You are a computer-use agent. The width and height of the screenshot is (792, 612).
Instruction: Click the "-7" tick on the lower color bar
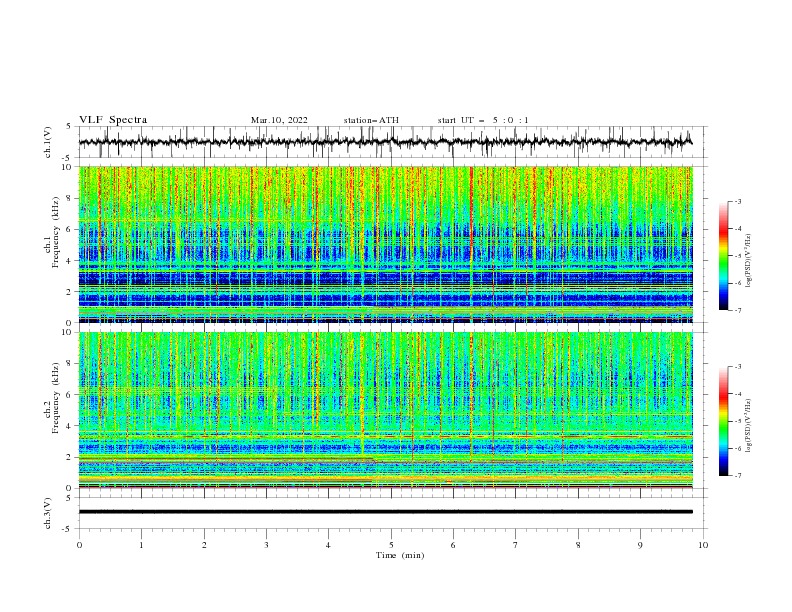tap(738, 476)
